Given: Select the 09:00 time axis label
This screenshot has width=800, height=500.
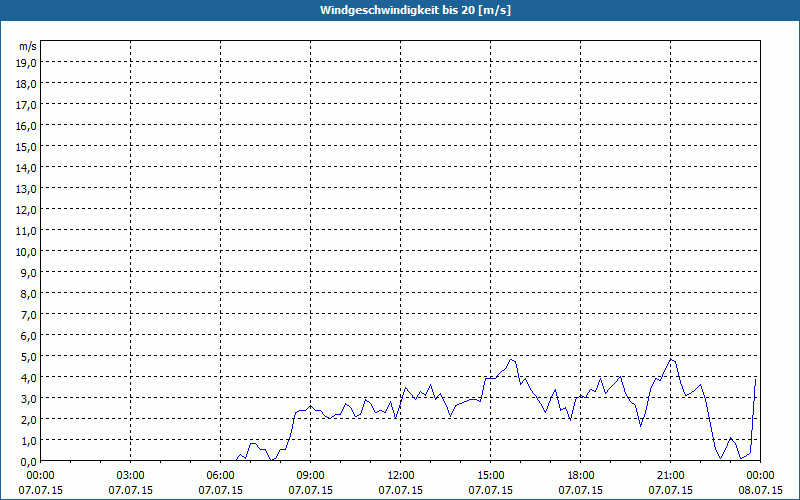Looking at the screenshot, I should coord(311,476).
